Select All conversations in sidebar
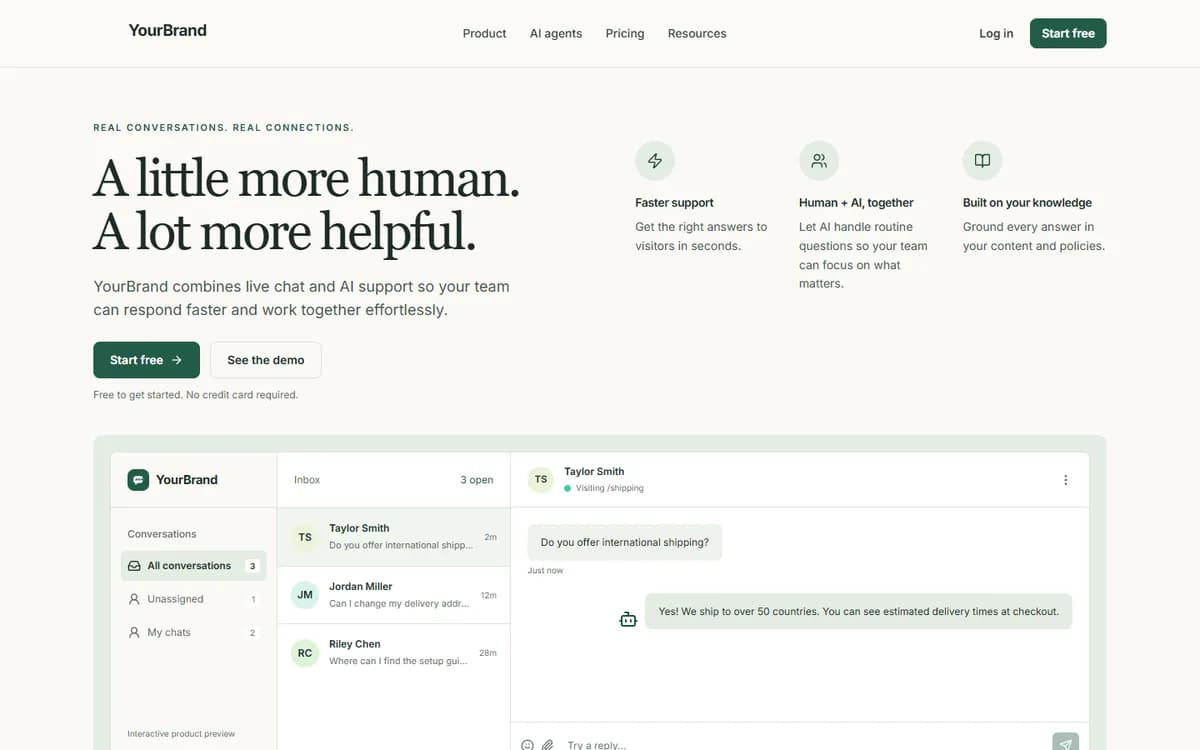Viewport: 1200px width, 750px height. pos(193,566)
